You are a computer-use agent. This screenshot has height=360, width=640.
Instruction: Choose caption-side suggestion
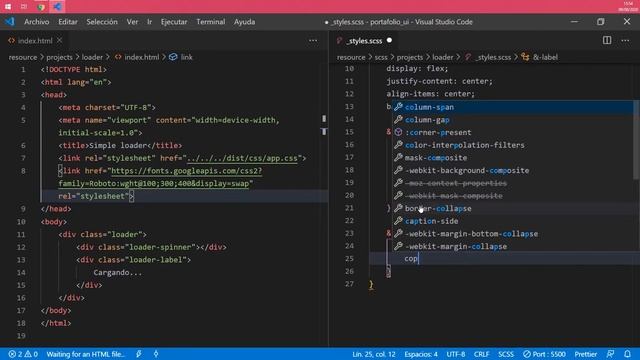pos(513,221)
